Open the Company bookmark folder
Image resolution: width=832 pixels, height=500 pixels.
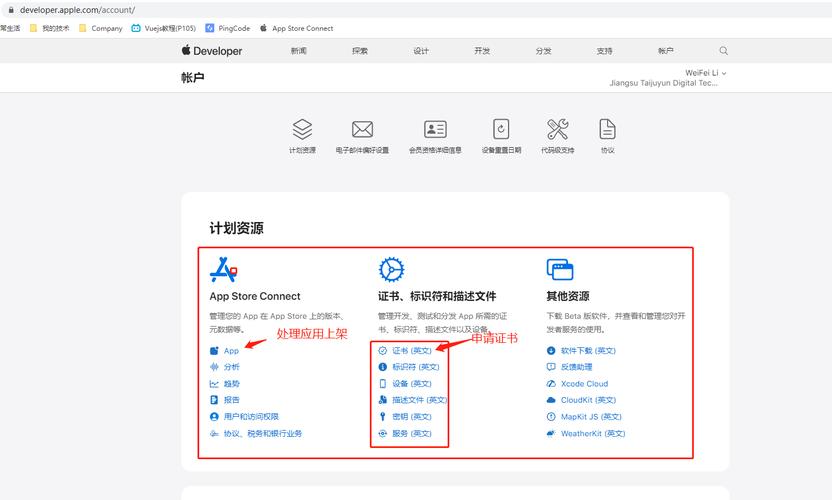coord(100,28)
